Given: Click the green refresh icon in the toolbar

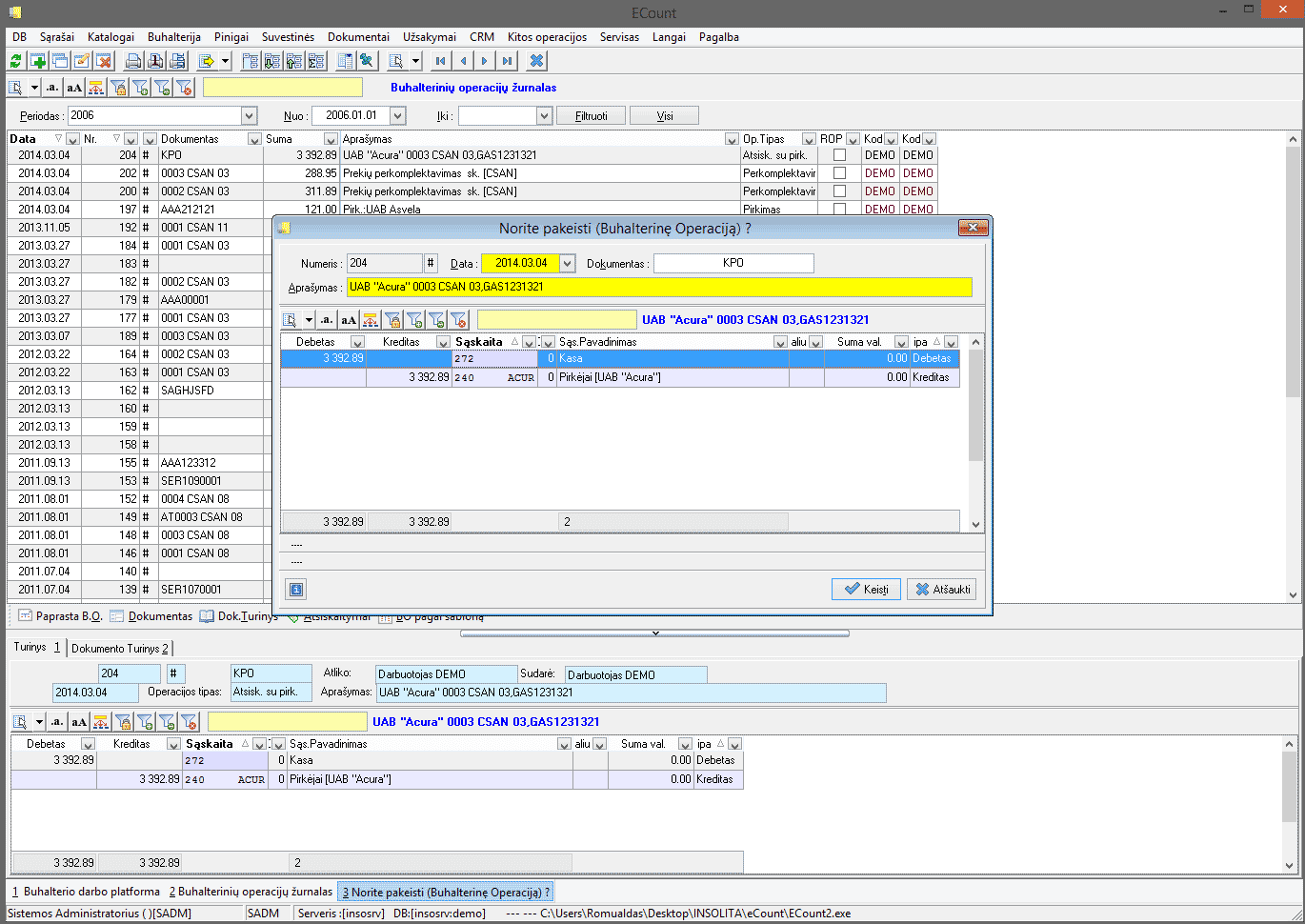Looking at the screenshot, I should (x=15, y=61).
